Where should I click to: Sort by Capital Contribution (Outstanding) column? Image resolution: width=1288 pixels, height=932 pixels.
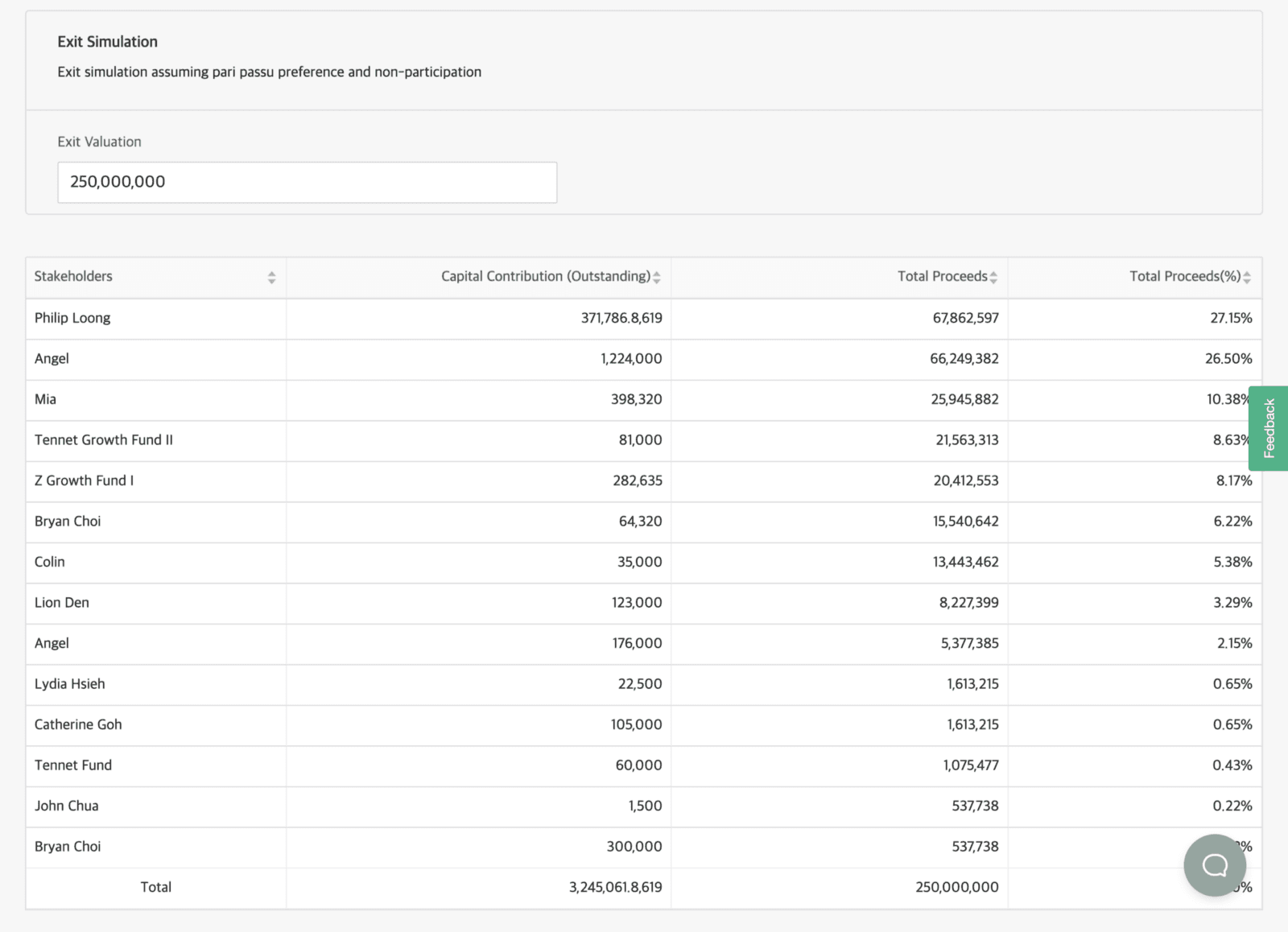coord(657,277)
